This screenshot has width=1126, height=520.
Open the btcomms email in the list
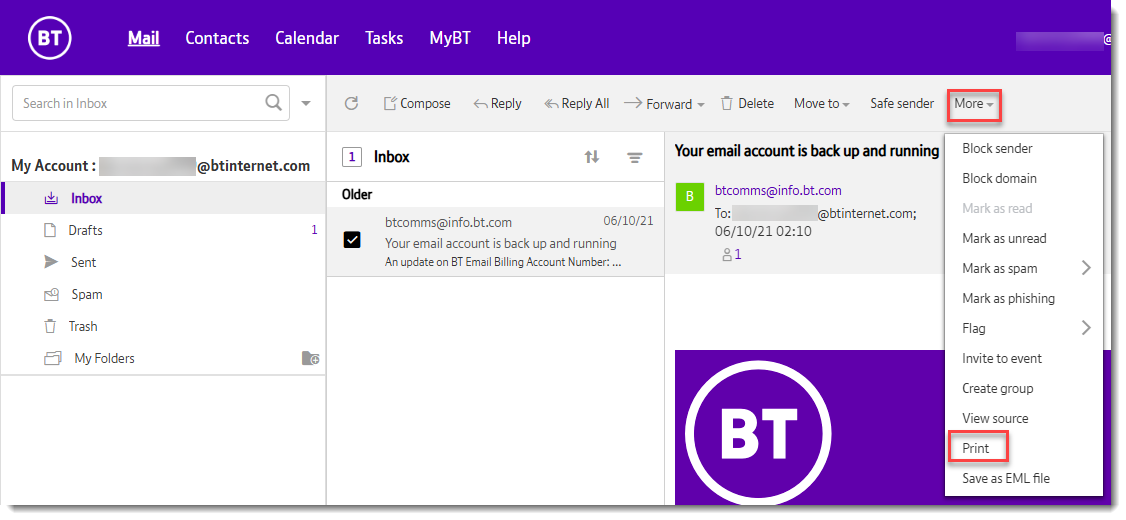pos(495,242)
